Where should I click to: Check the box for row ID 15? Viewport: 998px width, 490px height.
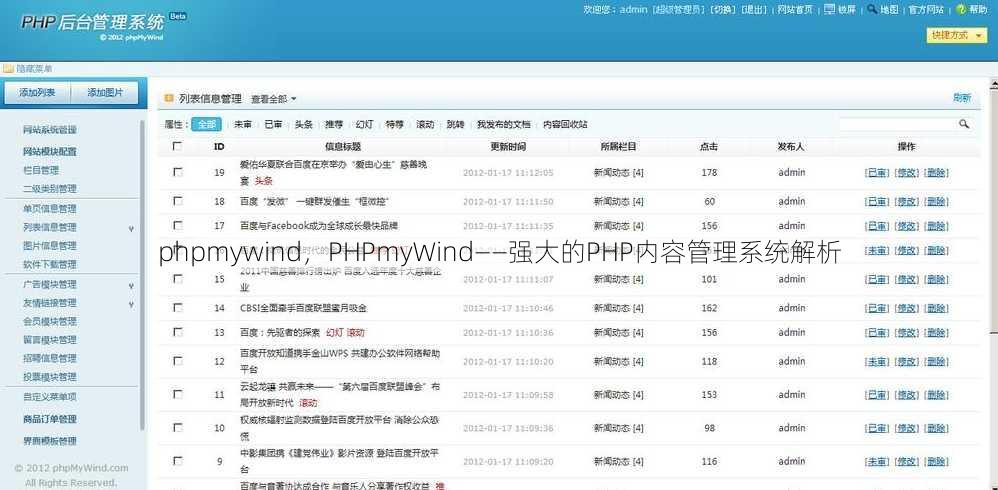[x=178, y=279]
